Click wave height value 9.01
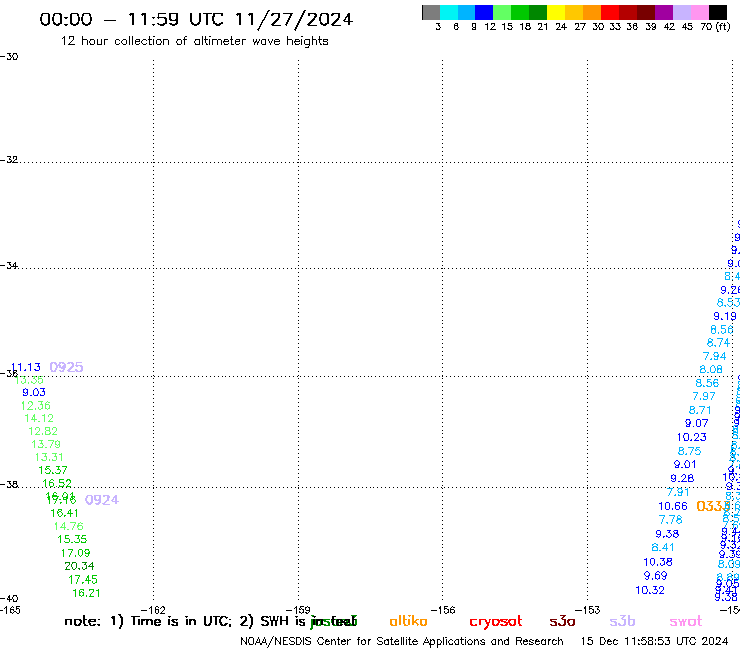The width and height of the screenshot is (740, 650). pyautogui.click(x=685, y=464)
